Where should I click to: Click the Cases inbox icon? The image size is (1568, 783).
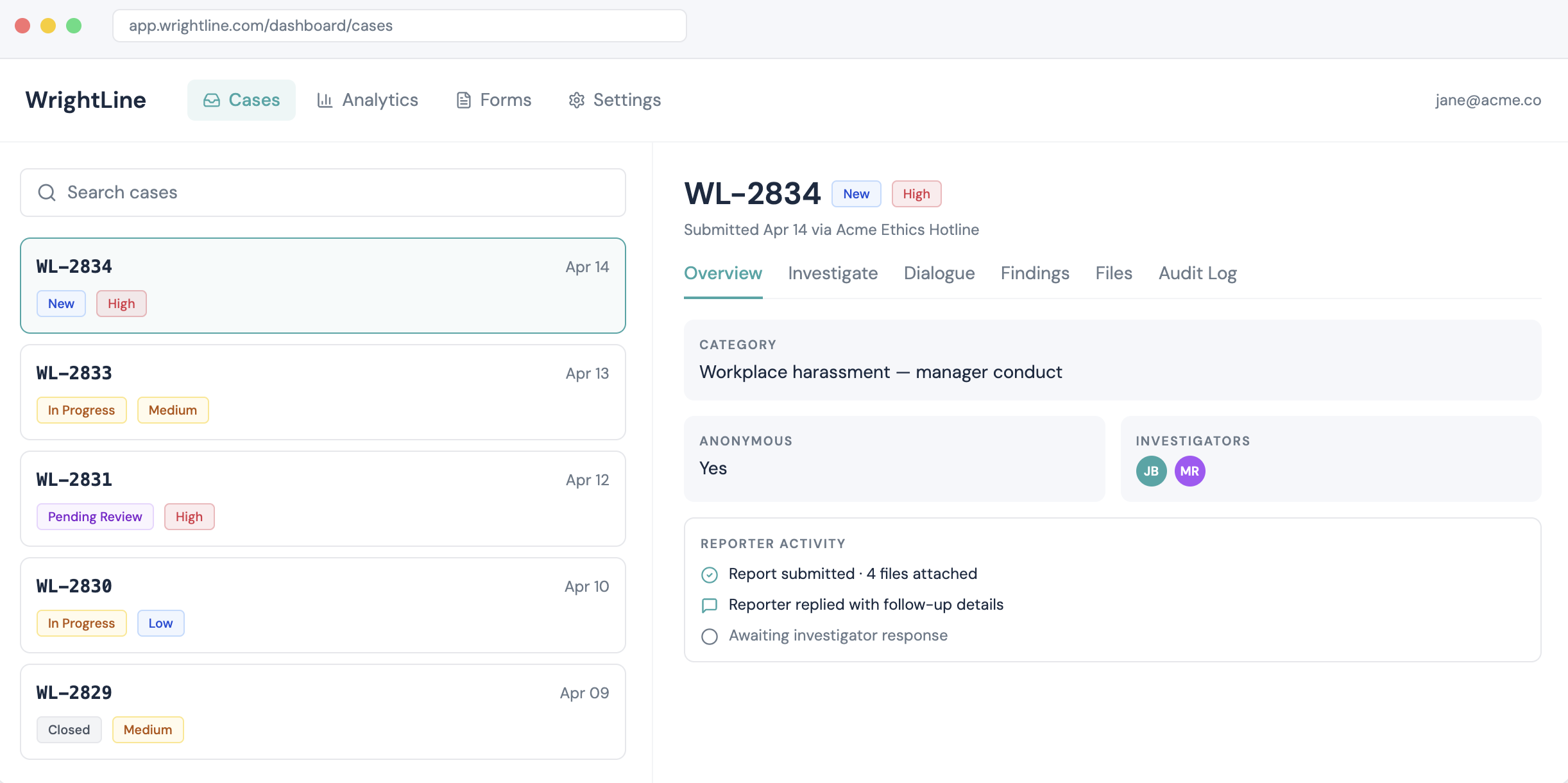212,100
